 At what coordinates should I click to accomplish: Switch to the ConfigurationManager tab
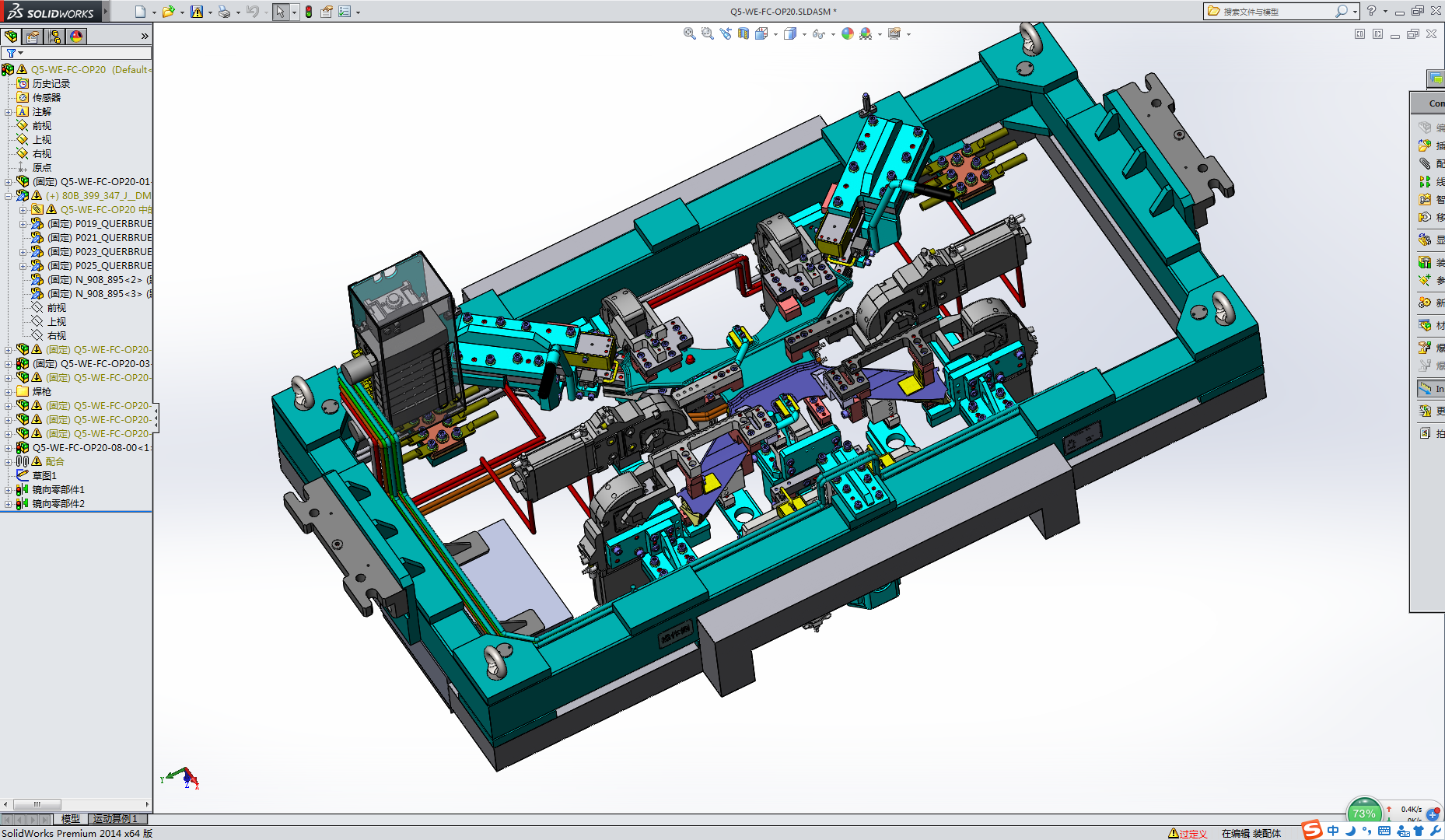point(54,37)
